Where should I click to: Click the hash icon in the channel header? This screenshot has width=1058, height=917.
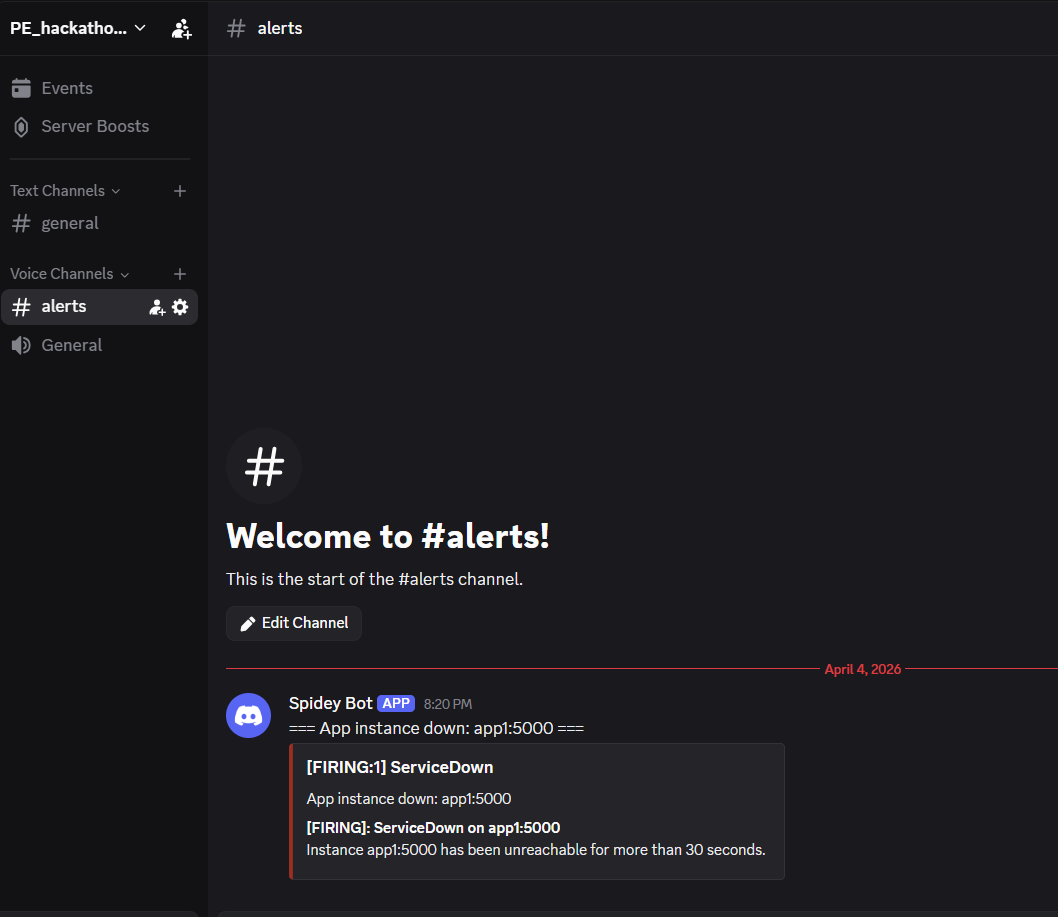pos(236,28)
